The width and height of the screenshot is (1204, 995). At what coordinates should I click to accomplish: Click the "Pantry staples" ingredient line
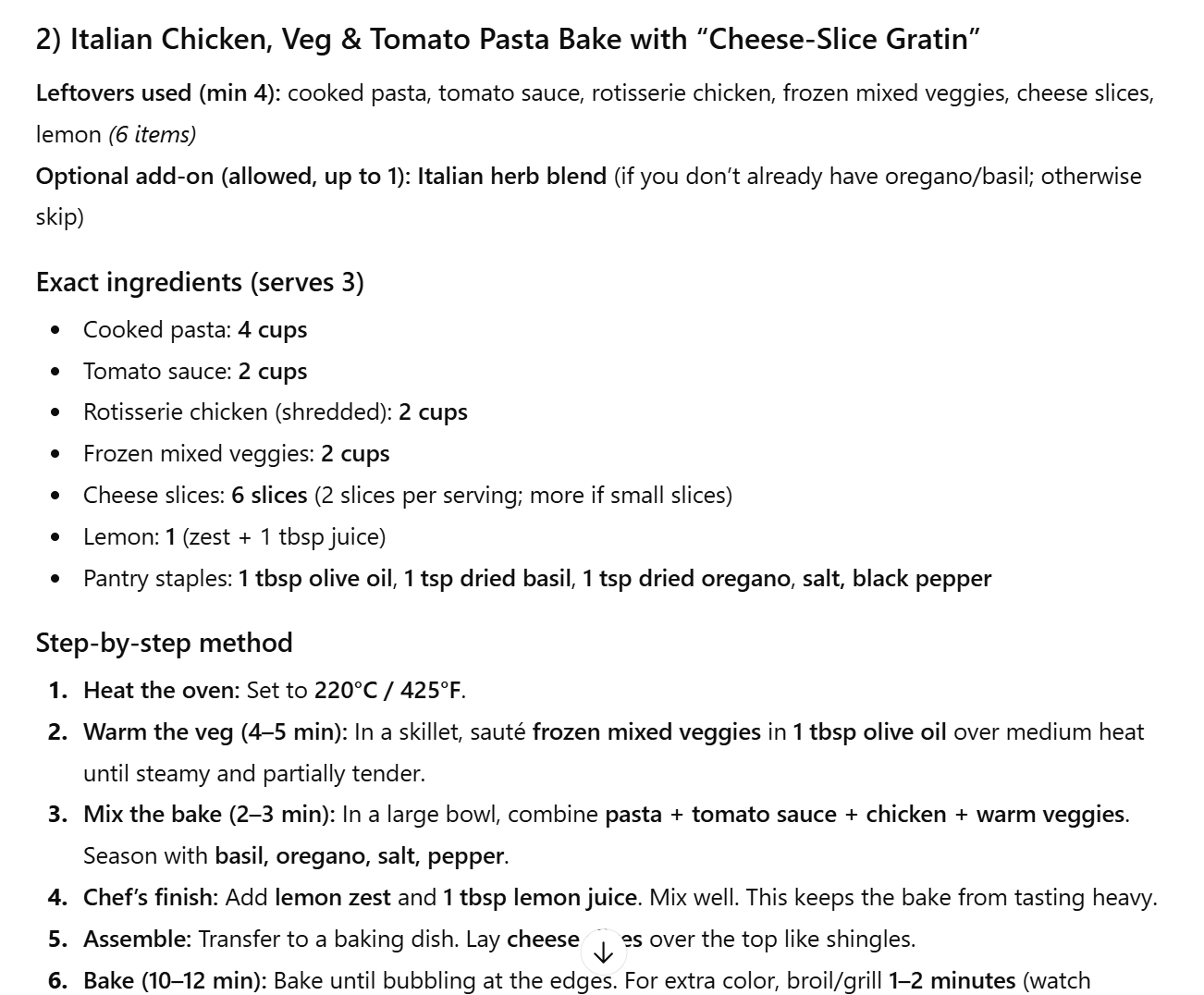pyautogui.click(x=536, y=579)
